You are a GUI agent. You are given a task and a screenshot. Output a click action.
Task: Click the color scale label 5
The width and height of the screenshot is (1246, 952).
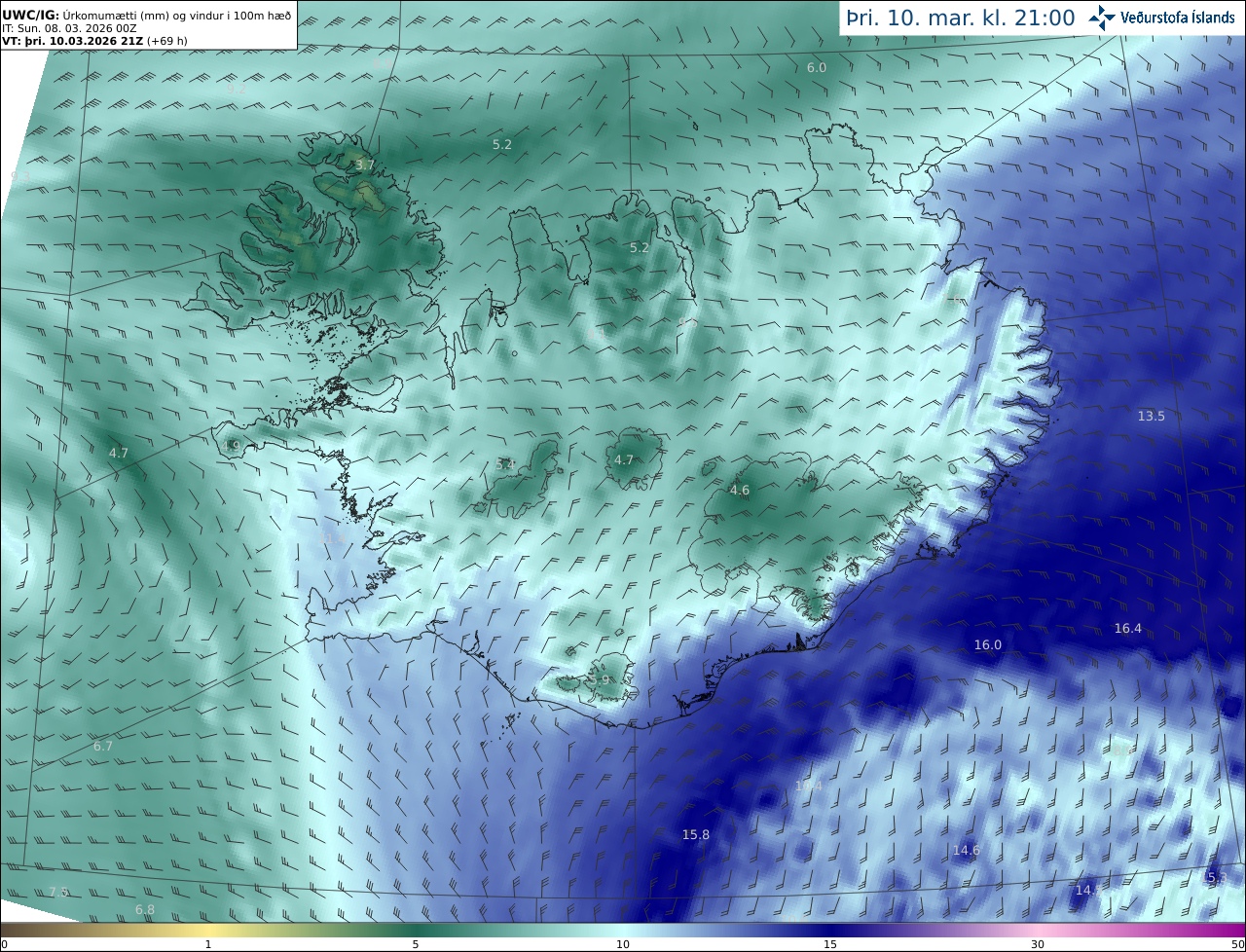tap(416, 944)
